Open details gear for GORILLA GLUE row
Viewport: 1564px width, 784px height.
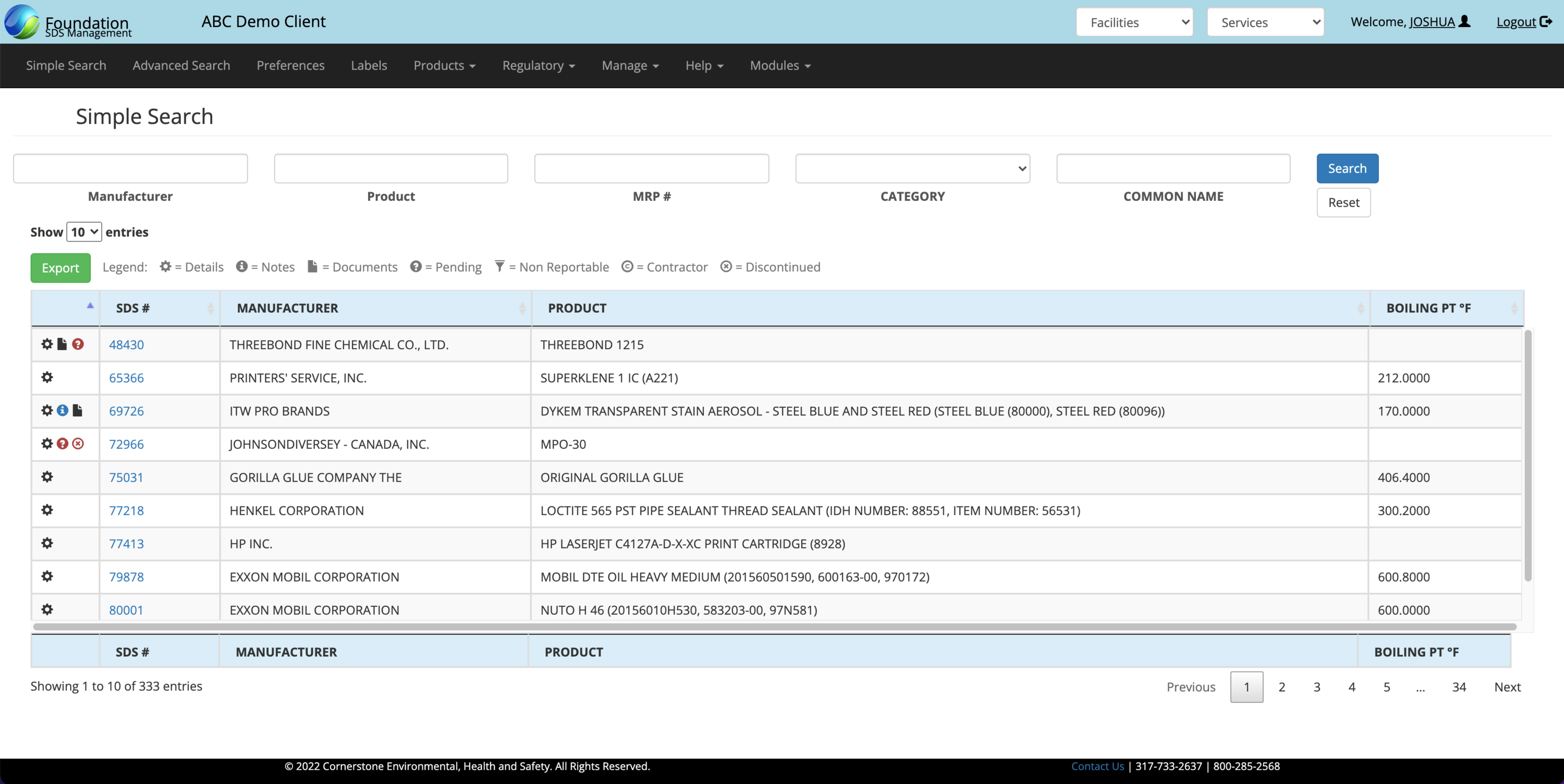point(47,477)
